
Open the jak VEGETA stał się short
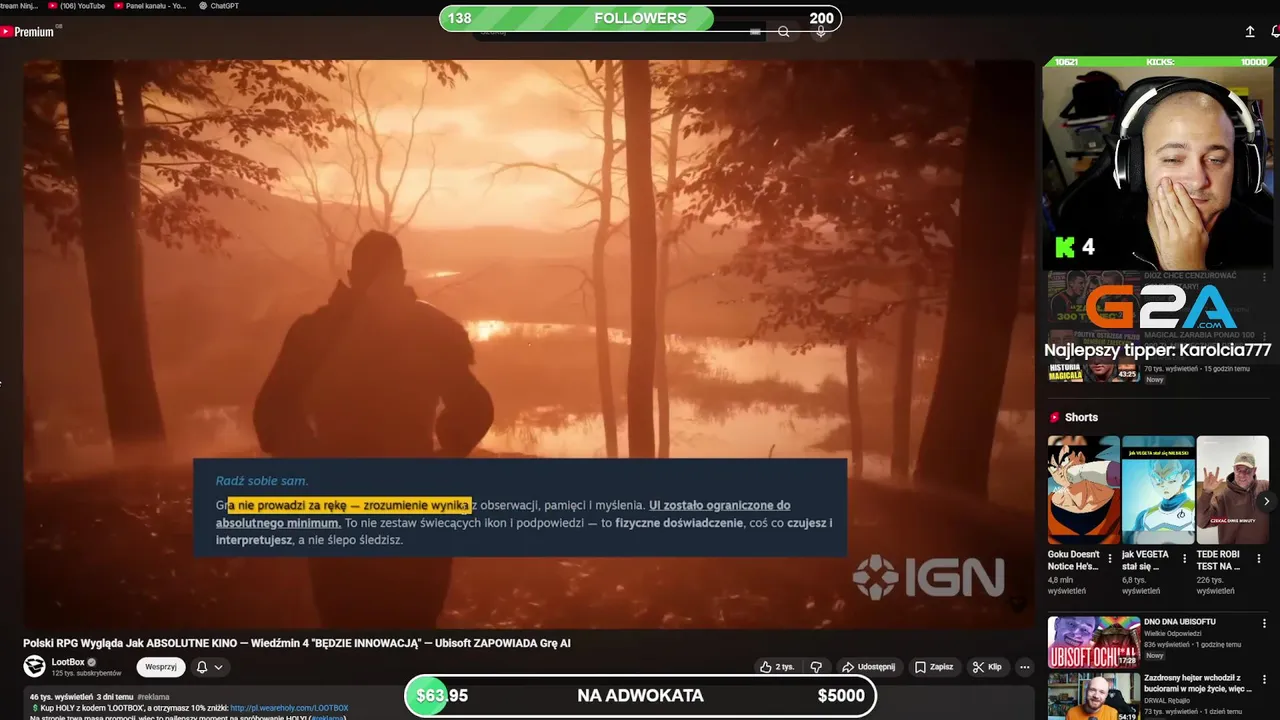tap(1158, 490)
